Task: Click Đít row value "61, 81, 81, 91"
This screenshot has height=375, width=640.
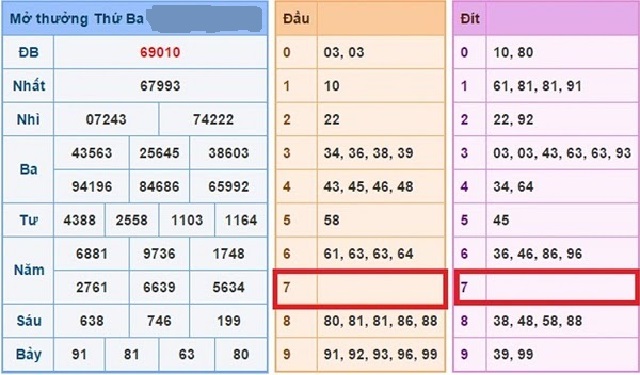Action: coord(537,86)
